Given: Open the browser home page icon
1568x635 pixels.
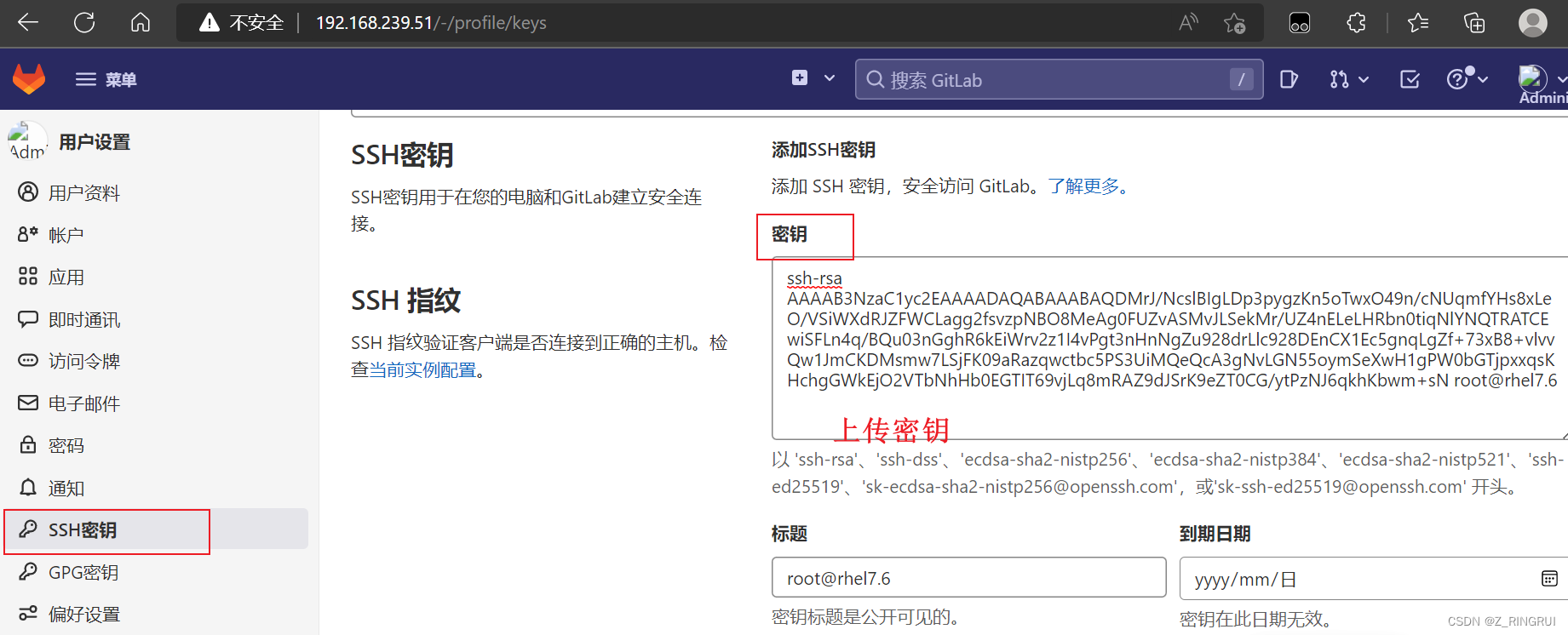Looking at the screenshot, I should tap(141, 23).
